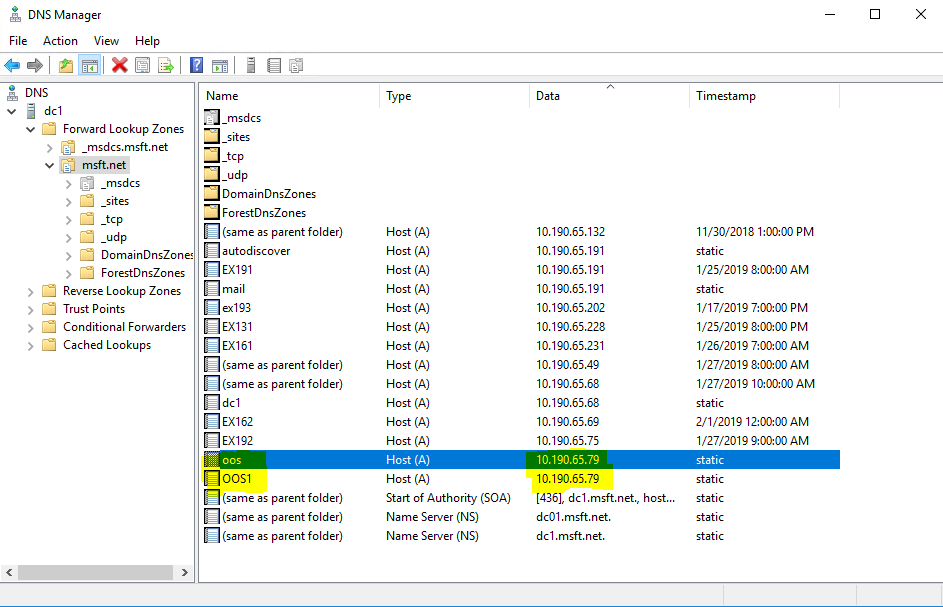This screenshot has height=607, width=943.
Task: Expand the _msdcs.msft.net zone
Action: coord(49,147)
